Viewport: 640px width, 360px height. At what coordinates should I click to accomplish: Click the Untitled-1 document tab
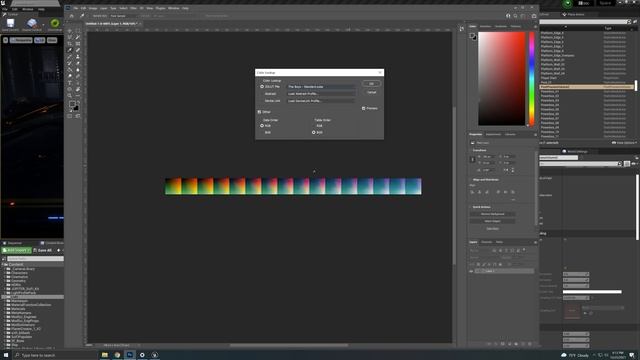[x=111, y=24]
